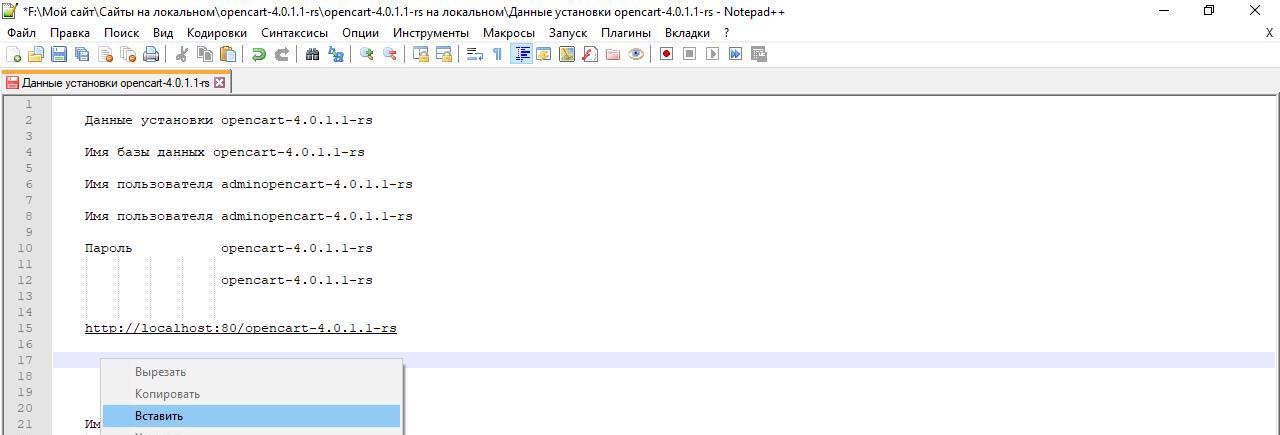This screenshot has width=1280, height=435.
Task: Toggle word wrap in the toolbar
Action: point(475,54)
